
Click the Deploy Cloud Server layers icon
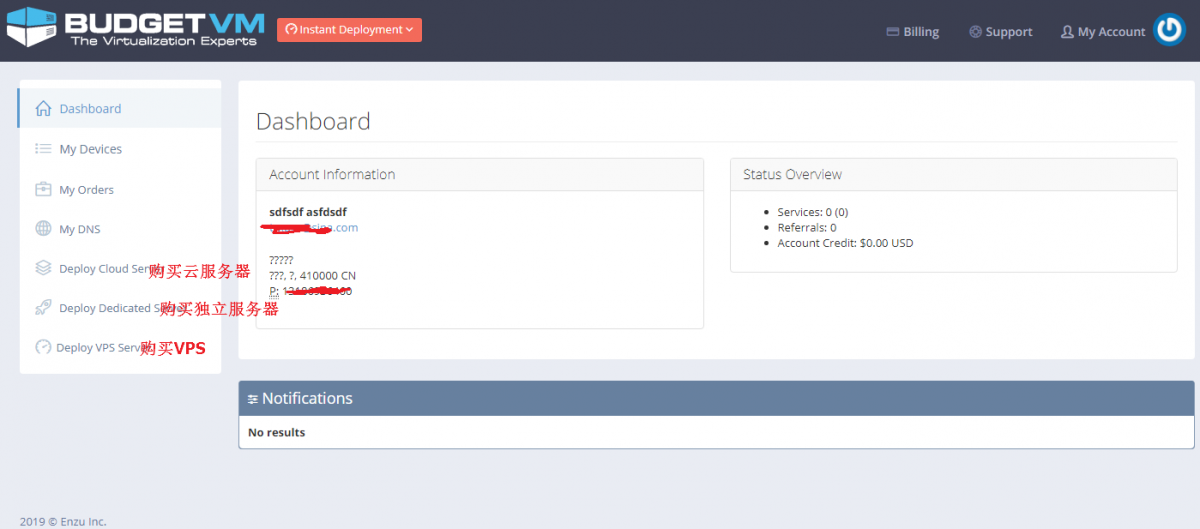(x=43, y=268)
